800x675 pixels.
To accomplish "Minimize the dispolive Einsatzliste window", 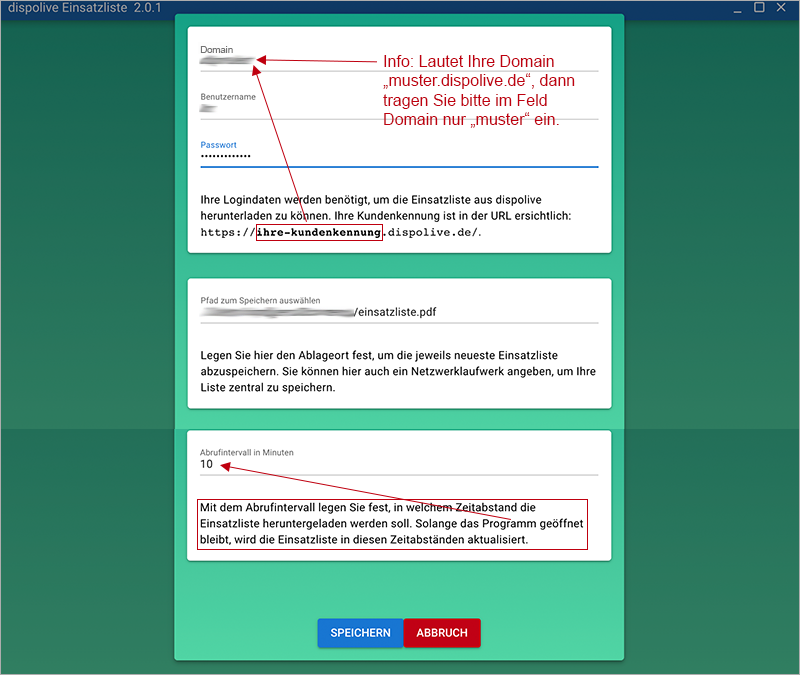I will point(737,8).
